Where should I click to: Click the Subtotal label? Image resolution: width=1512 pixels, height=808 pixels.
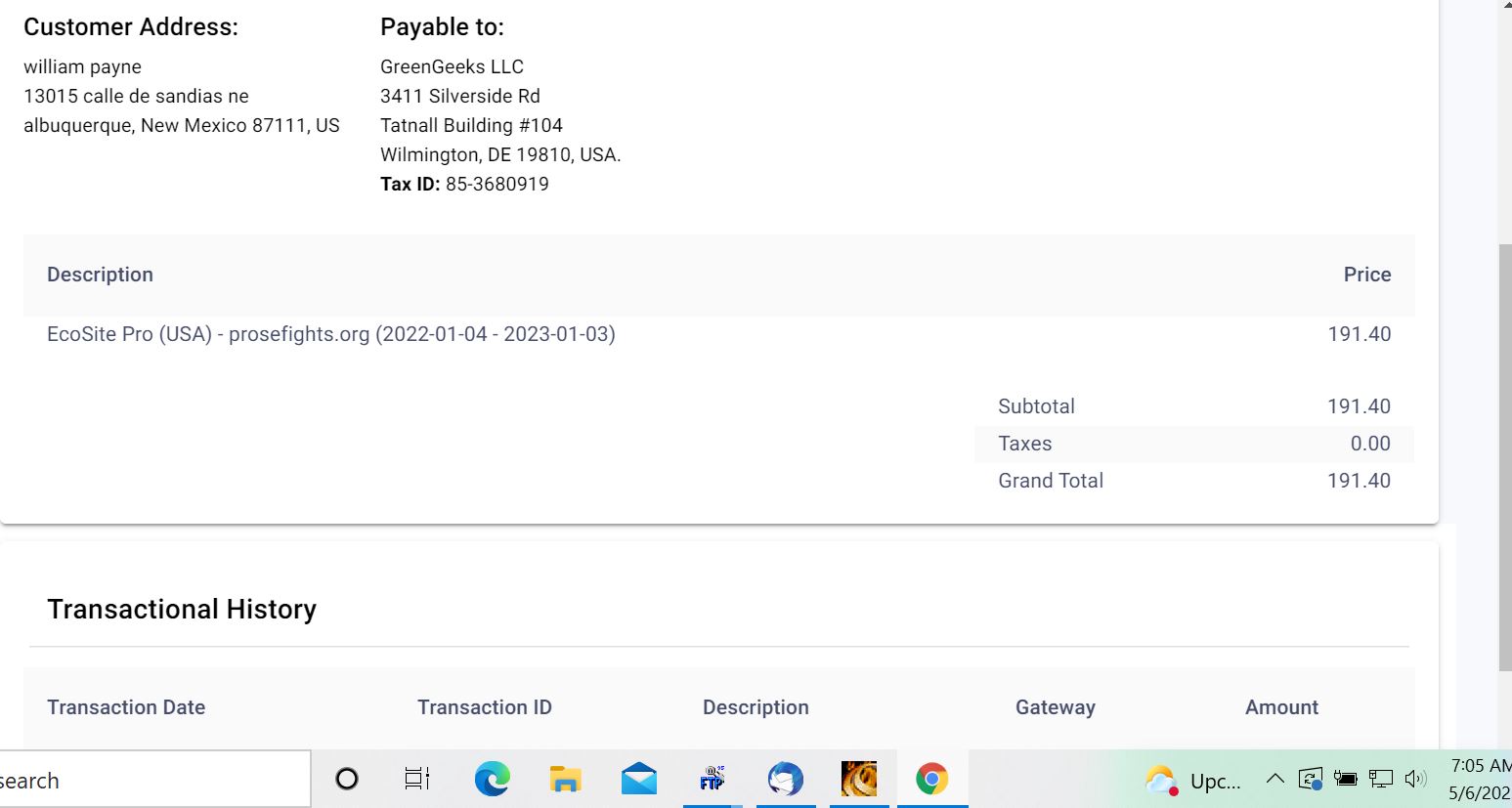[x=1036, y=406]
